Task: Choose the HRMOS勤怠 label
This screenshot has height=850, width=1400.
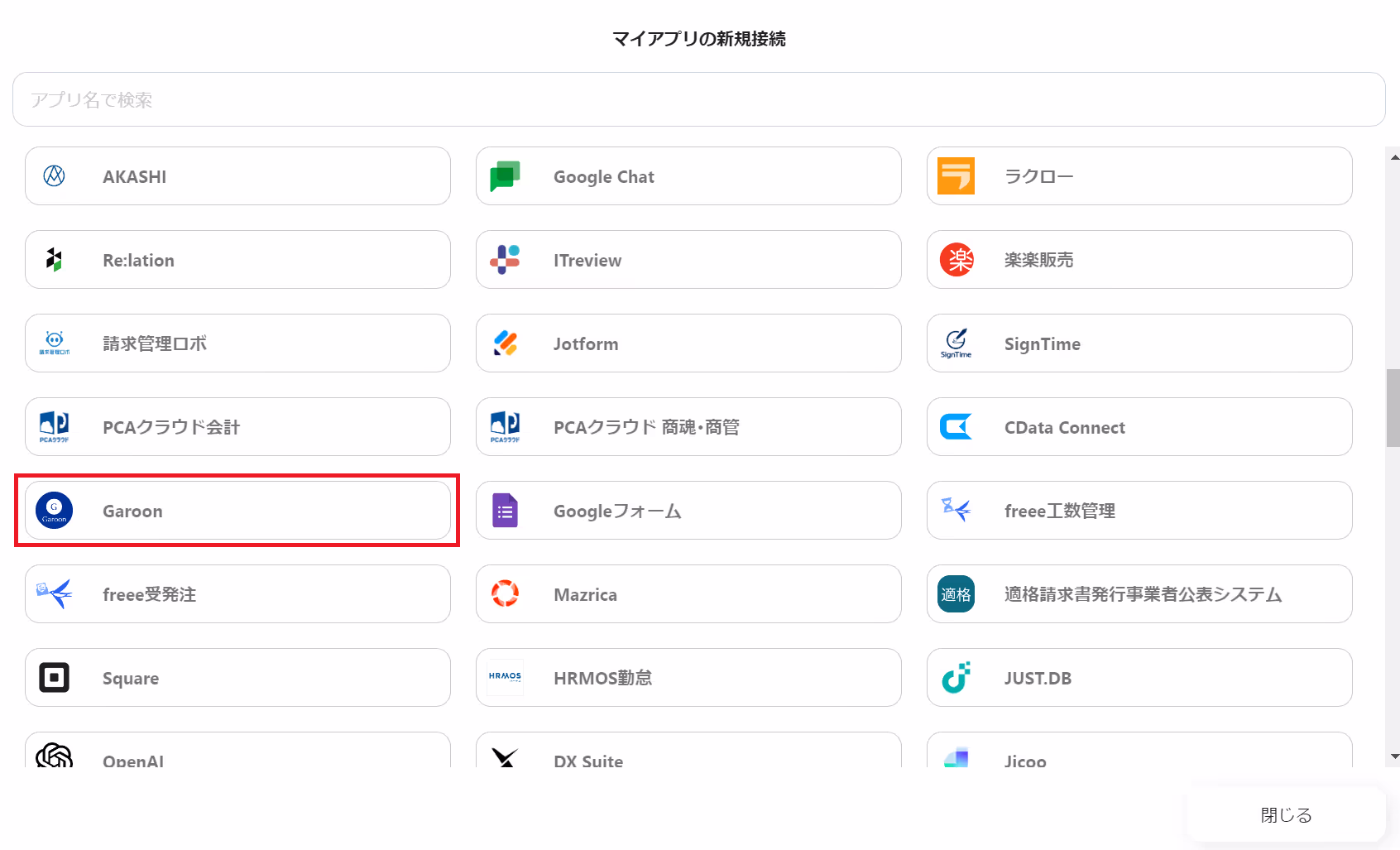Action: (x=602, y=678)
